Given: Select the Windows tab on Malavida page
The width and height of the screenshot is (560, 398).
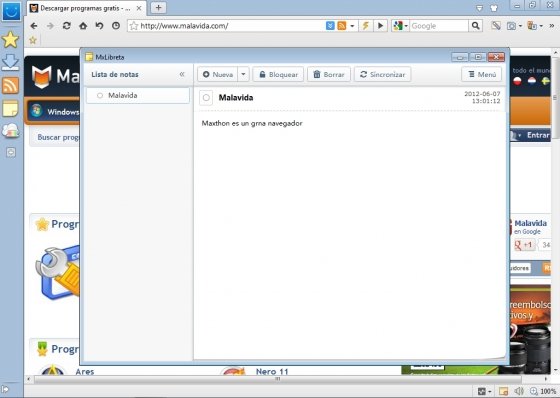Looking at the screenshot, I should tap(54, 111).
